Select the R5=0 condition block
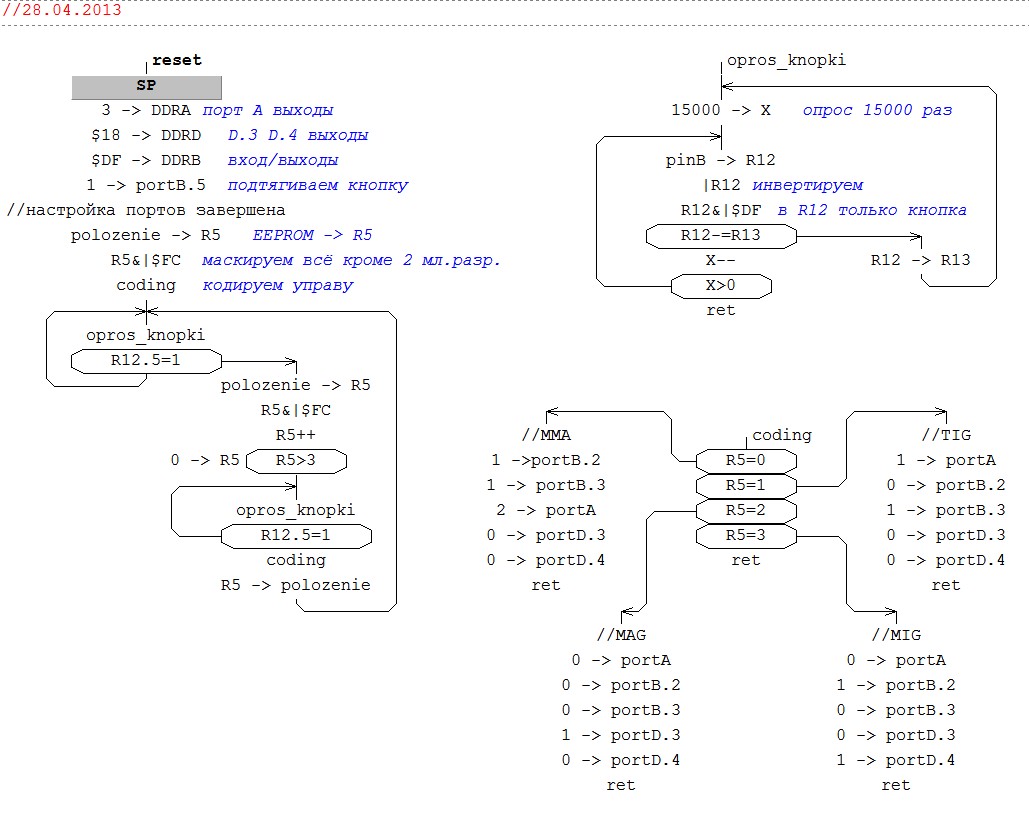This screenshot has width=1029, height=822. coord(746,461)
